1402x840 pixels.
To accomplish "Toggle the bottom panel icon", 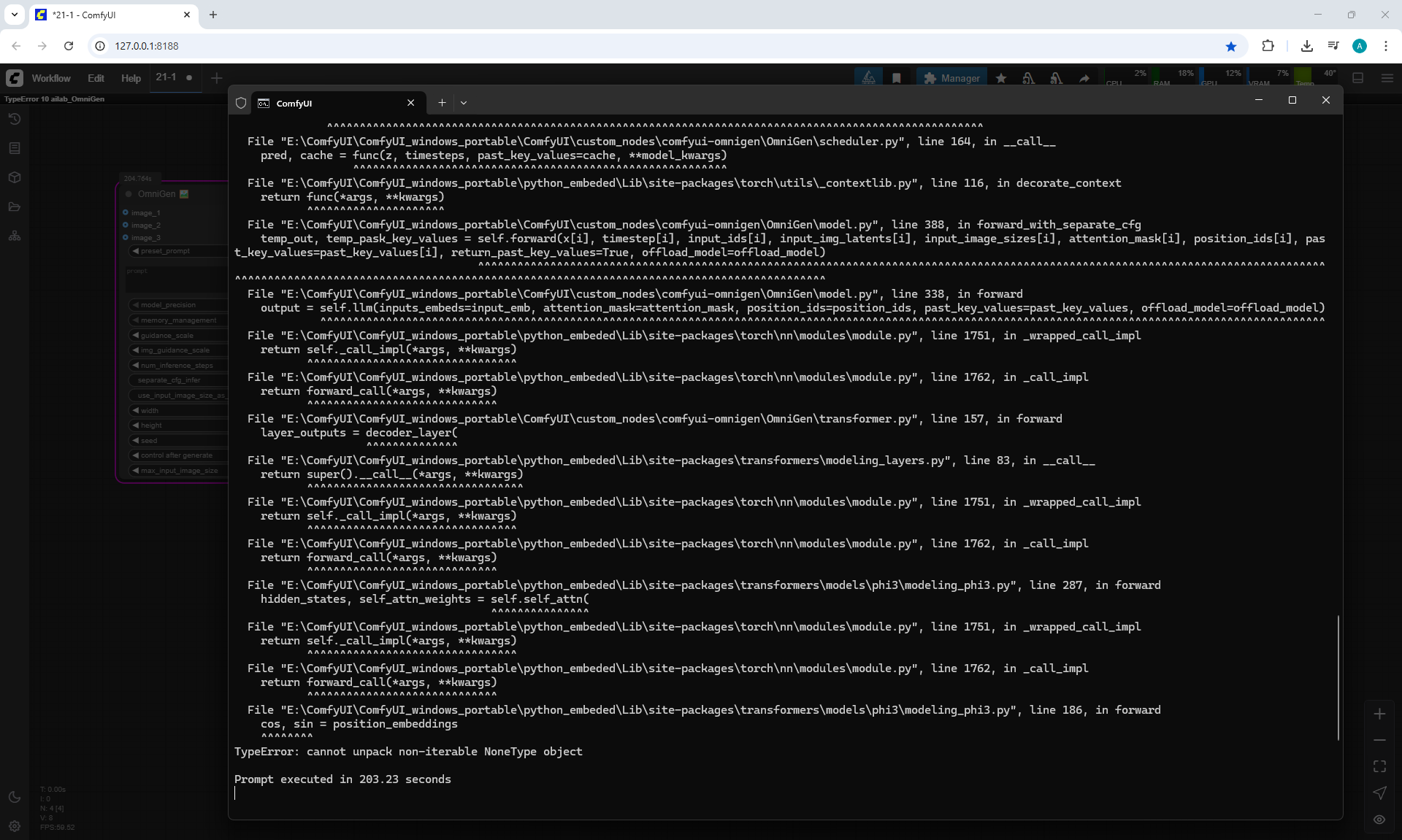I will pos(1358,78).
